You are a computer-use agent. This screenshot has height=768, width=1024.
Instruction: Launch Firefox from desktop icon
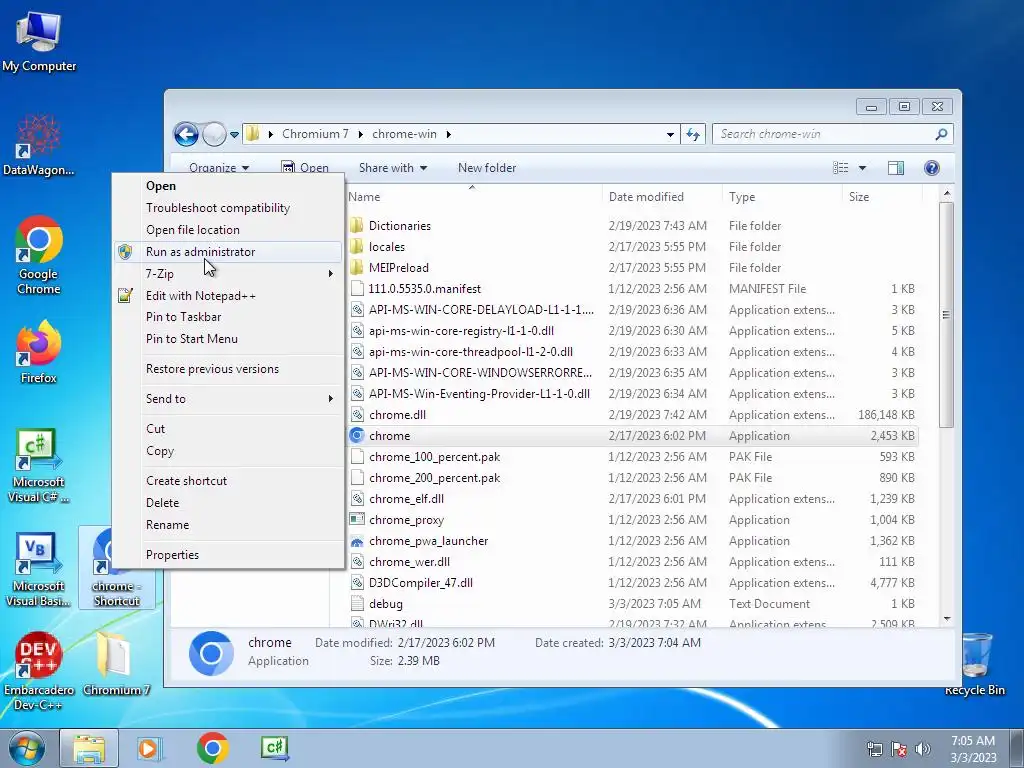[x=39, y=351]
